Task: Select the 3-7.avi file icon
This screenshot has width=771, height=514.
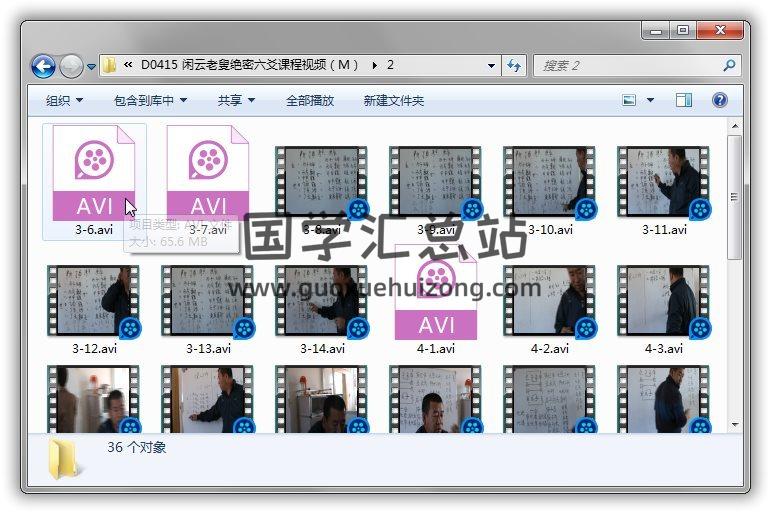Action: (207, 172)
